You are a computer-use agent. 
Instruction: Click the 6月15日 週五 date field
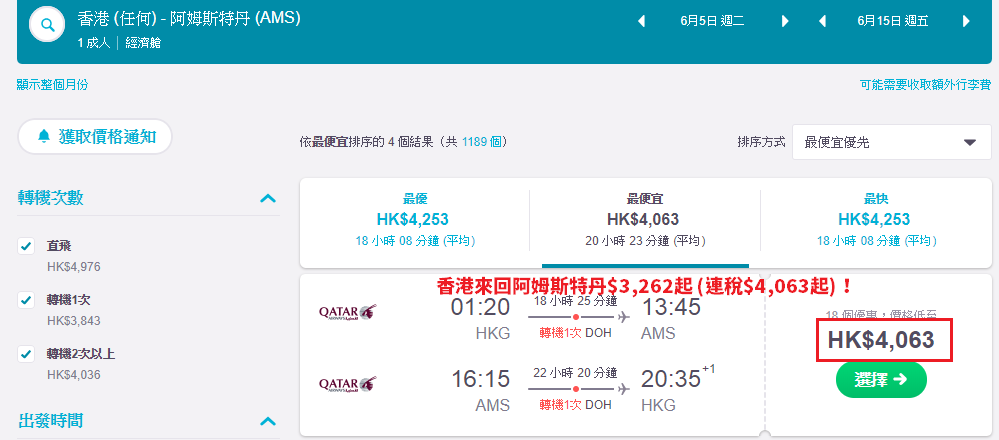893,21
